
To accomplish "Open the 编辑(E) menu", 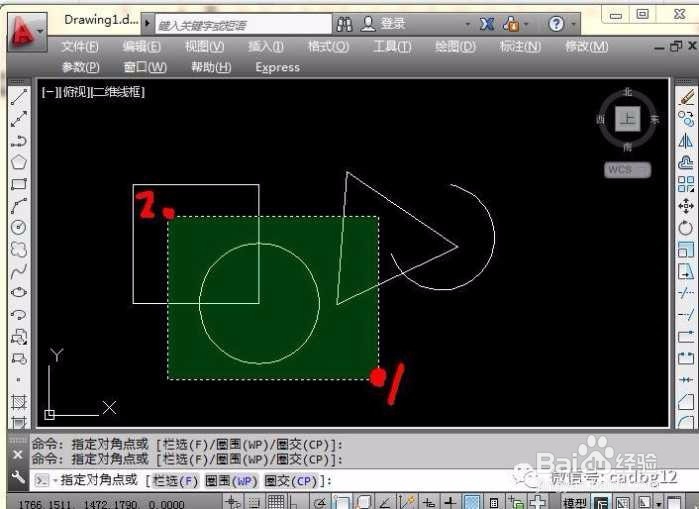I will click(142, 46).
